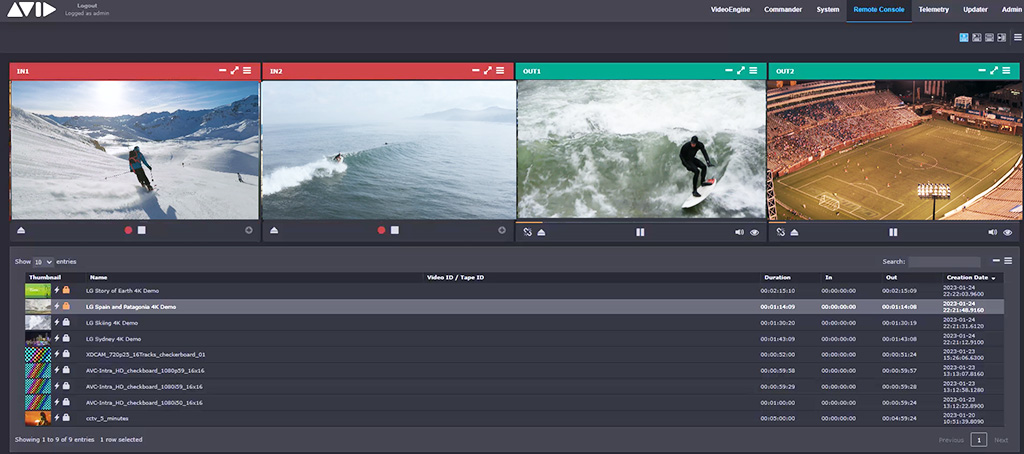Click the Previous pagination button

(x=952, y=440)
